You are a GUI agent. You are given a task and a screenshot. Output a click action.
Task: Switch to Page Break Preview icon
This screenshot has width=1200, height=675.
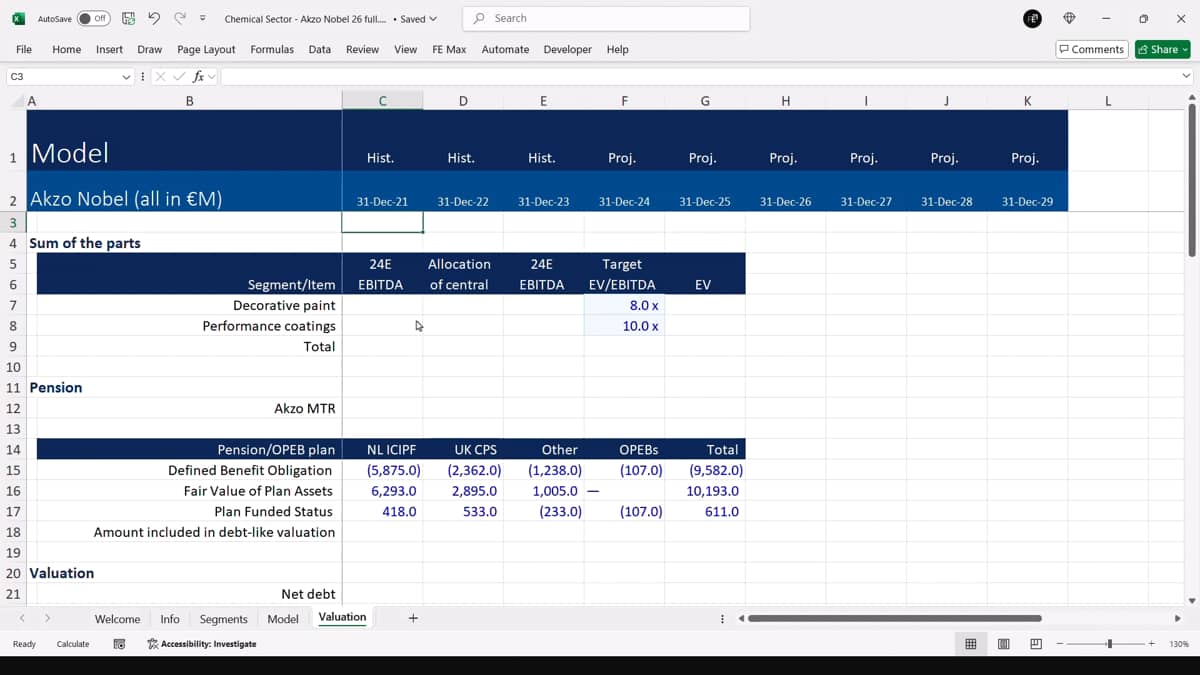pyautogui.click(x=1036, y=644)
